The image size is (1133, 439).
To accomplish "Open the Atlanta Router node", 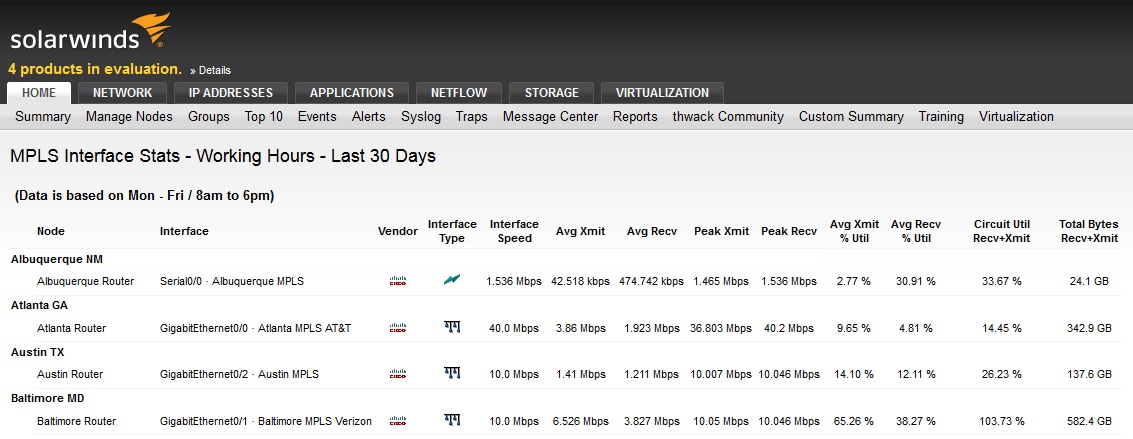I will (72, 328).
